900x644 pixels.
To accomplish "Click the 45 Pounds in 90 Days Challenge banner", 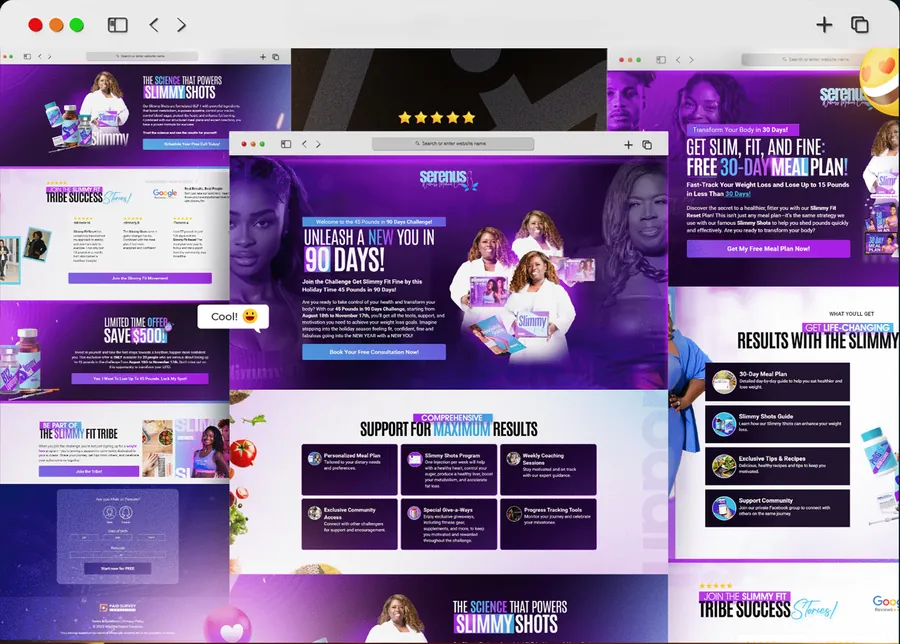I will tap(374, 222).
